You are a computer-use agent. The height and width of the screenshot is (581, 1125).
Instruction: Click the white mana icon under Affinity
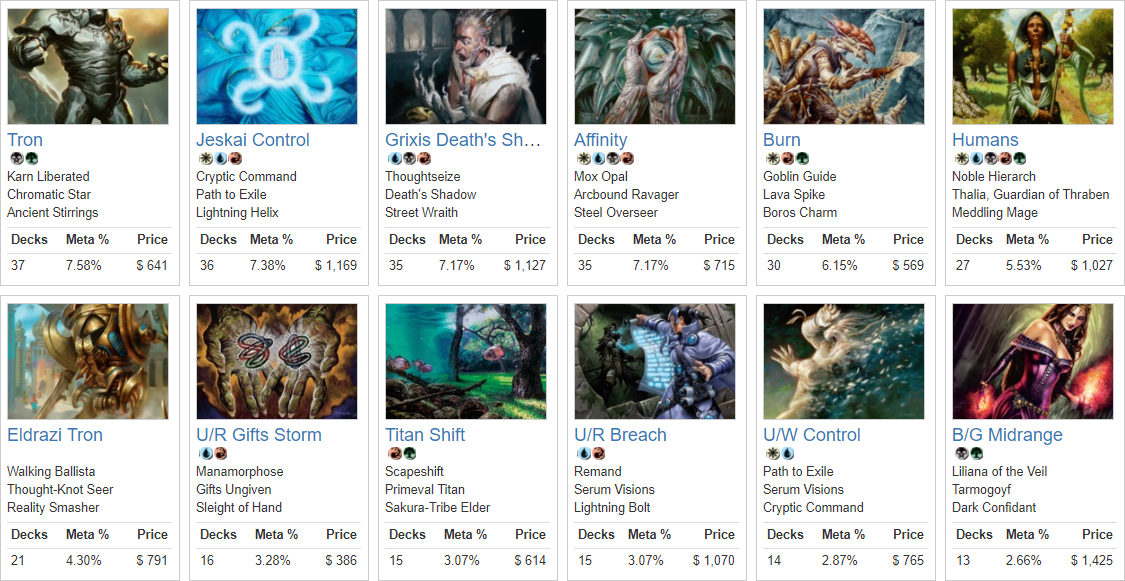[580, 159]
